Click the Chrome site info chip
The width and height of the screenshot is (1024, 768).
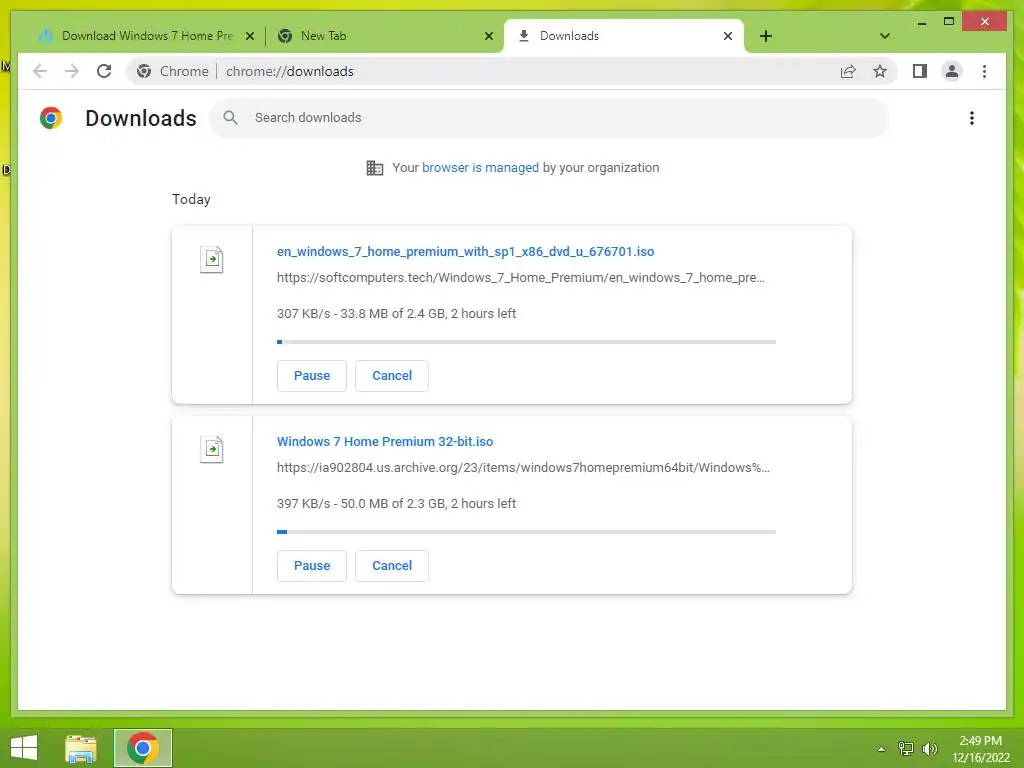[x=172, y=71]
